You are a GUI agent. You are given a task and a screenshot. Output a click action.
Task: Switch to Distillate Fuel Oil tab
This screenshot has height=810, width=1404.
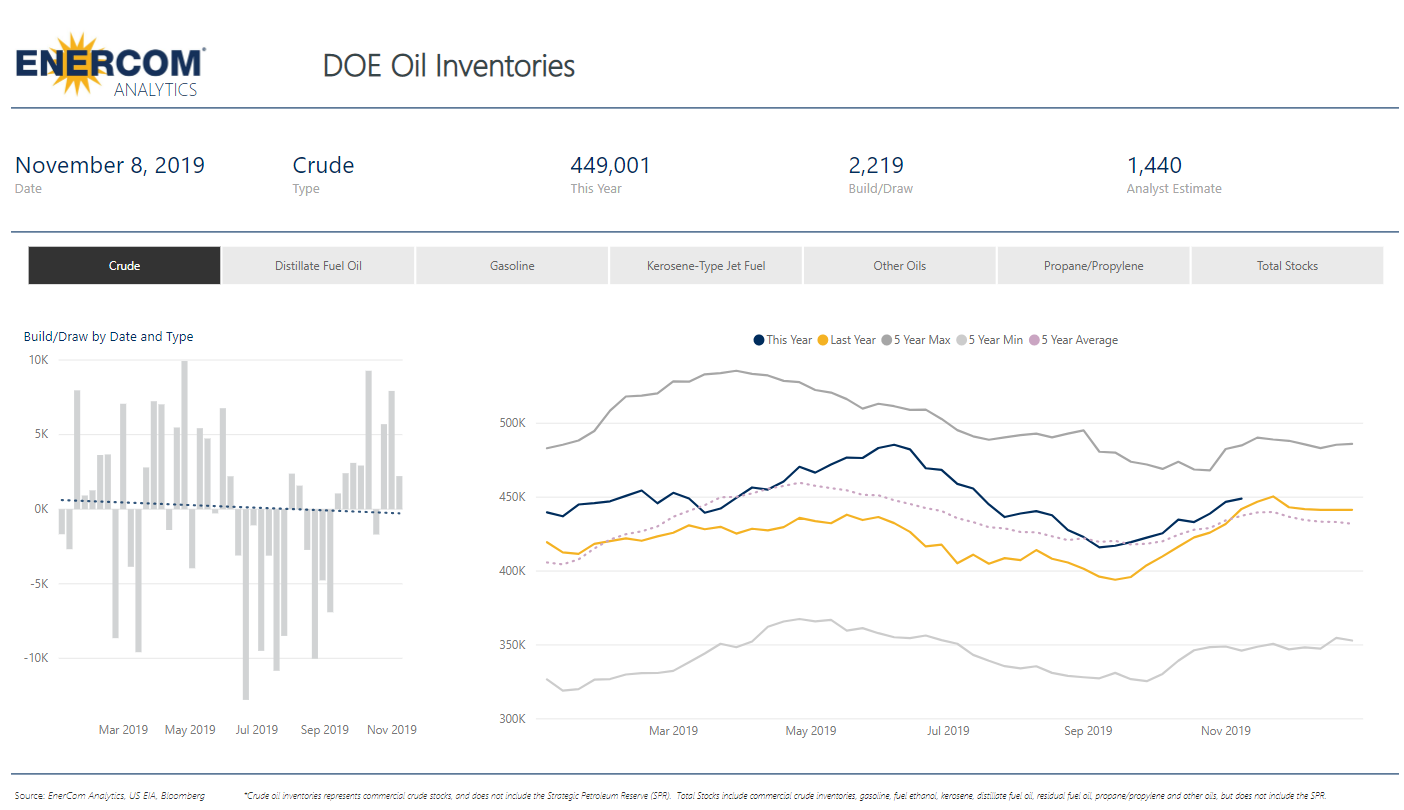tap(318, 266)
